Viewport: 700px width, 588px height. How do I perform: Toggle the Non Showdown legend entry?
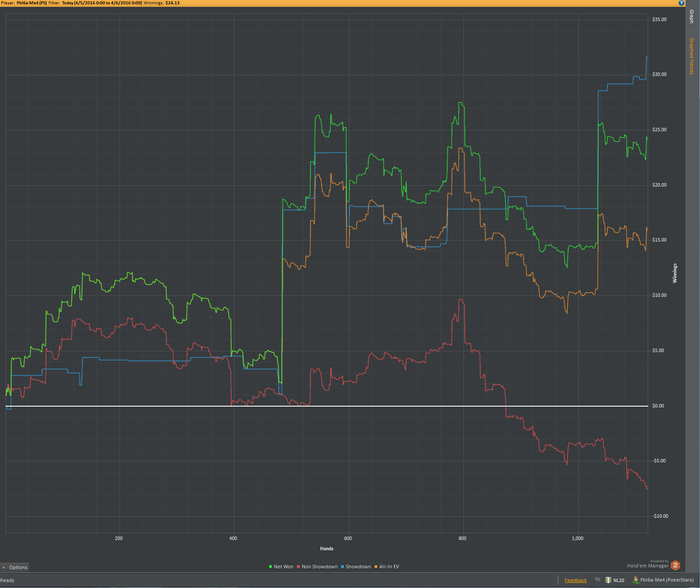pyautogui.click(x=317, y=567)
